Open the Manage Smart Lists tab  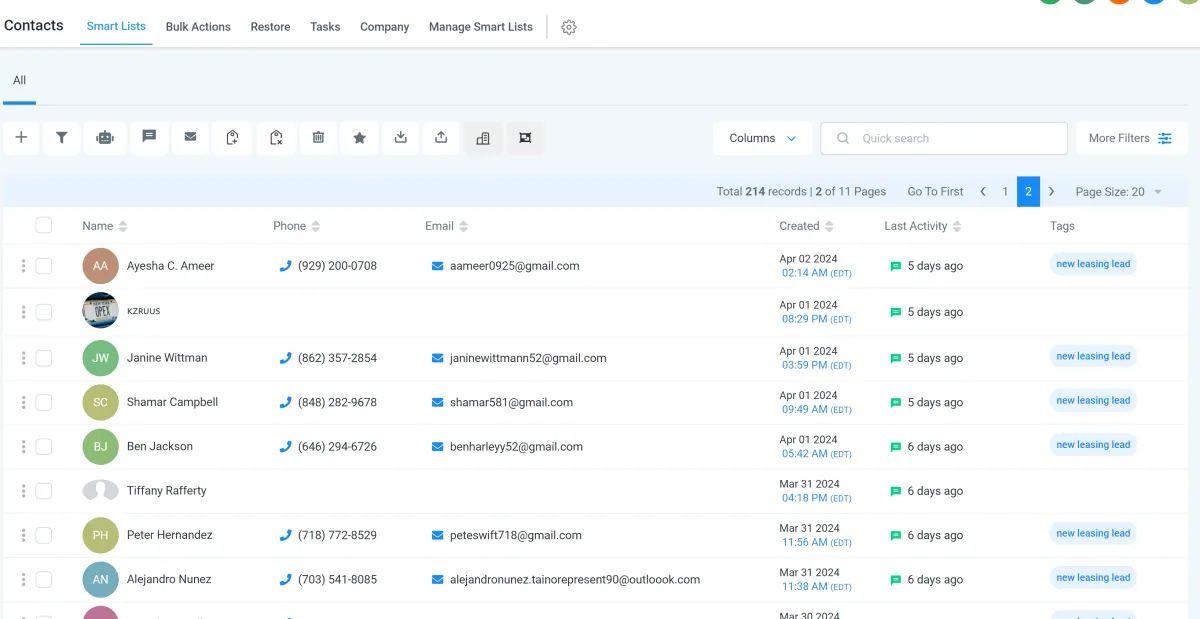(480, 27)
